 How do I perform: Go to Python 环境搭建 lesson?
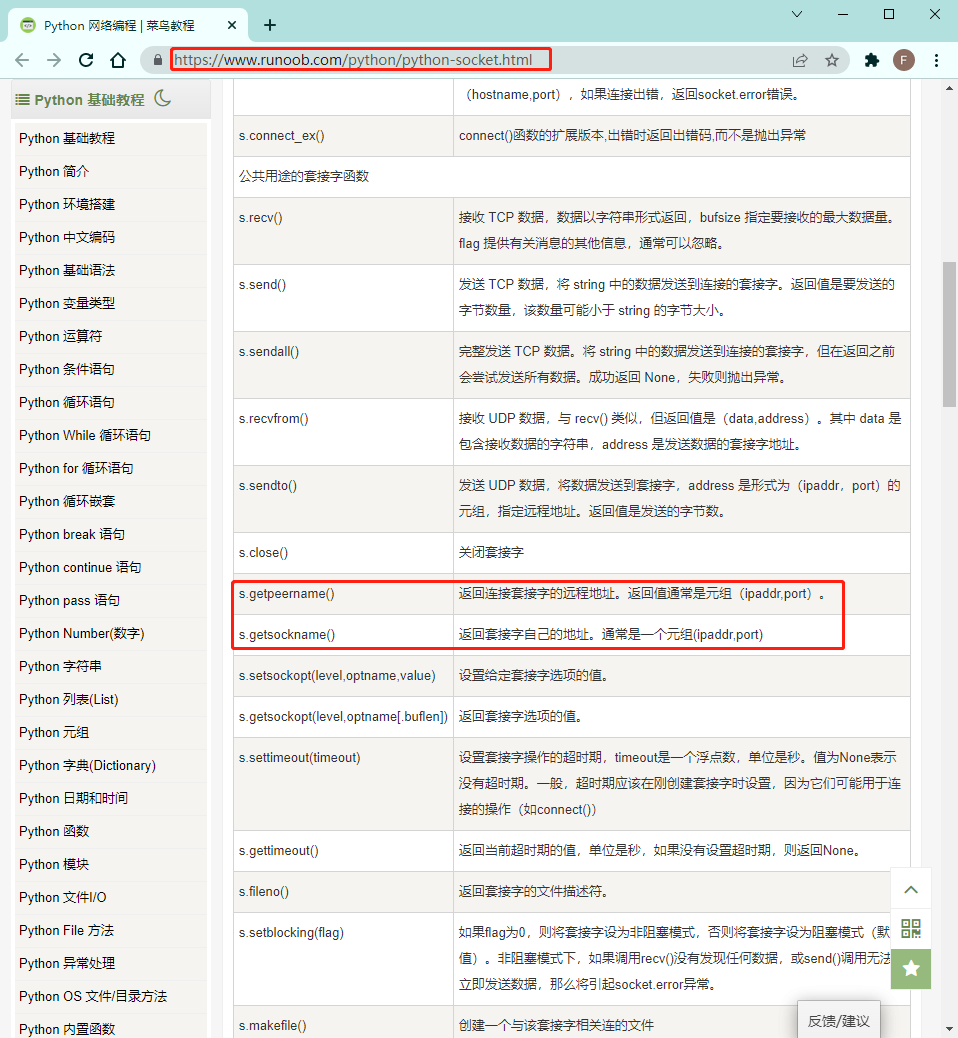pos(67,205)
